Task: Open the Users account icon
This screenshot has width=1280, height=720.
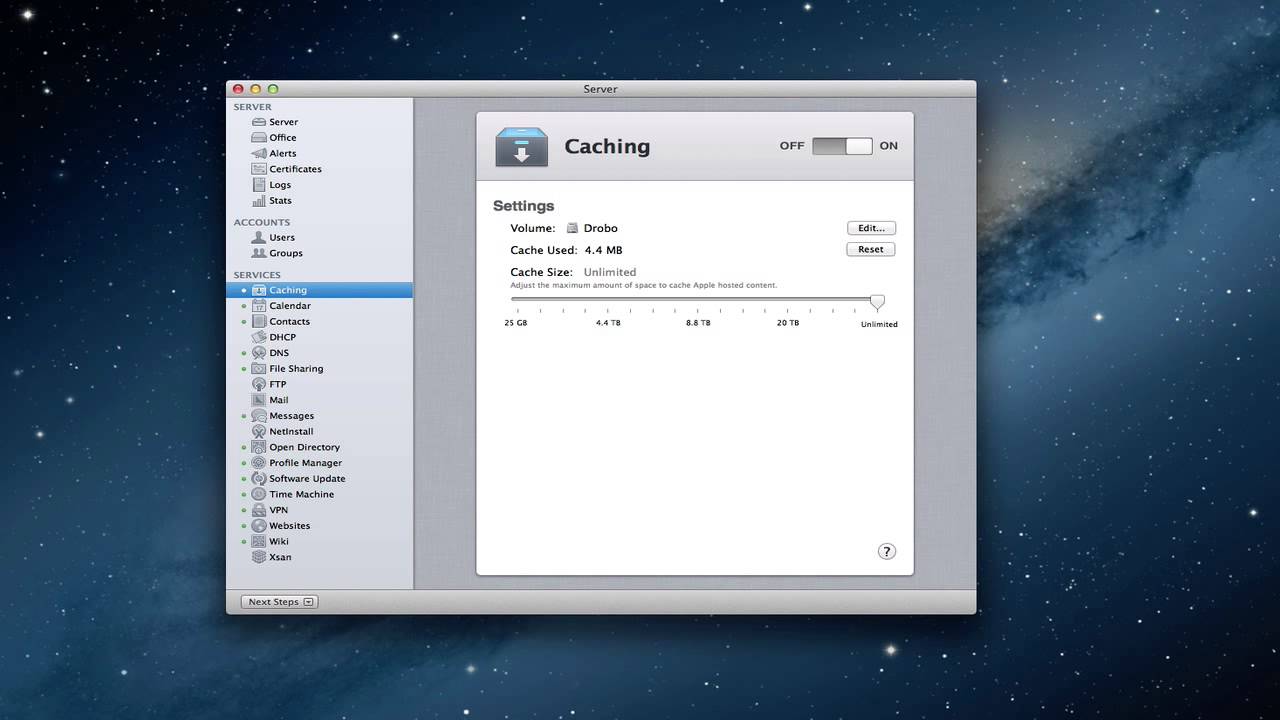Action: pyautogui.click(x=259, y=237)
